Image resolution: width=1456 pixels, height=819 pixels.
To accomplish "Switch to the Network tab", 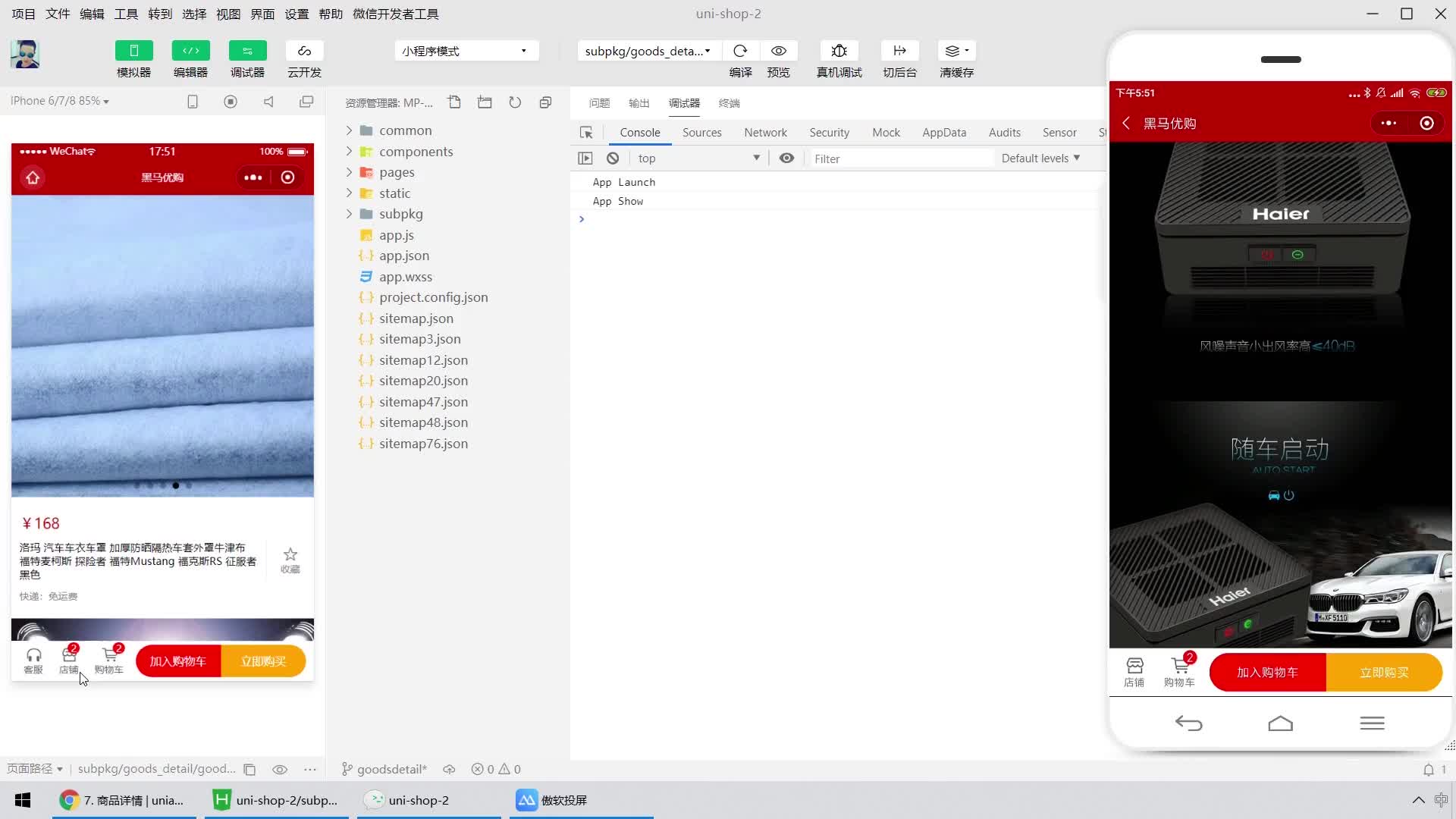I will [765, 132].
